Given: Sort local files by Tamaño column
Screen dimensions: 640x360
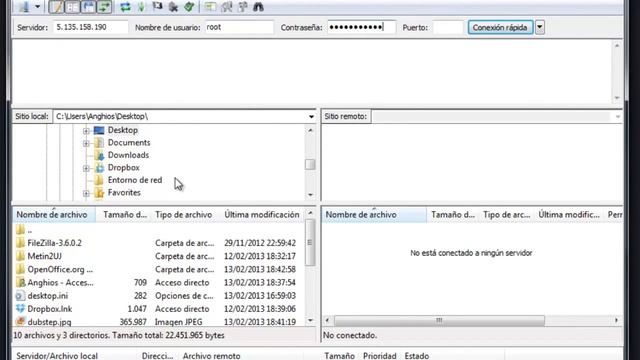Looking at the screenshot, I should (124, 215).
